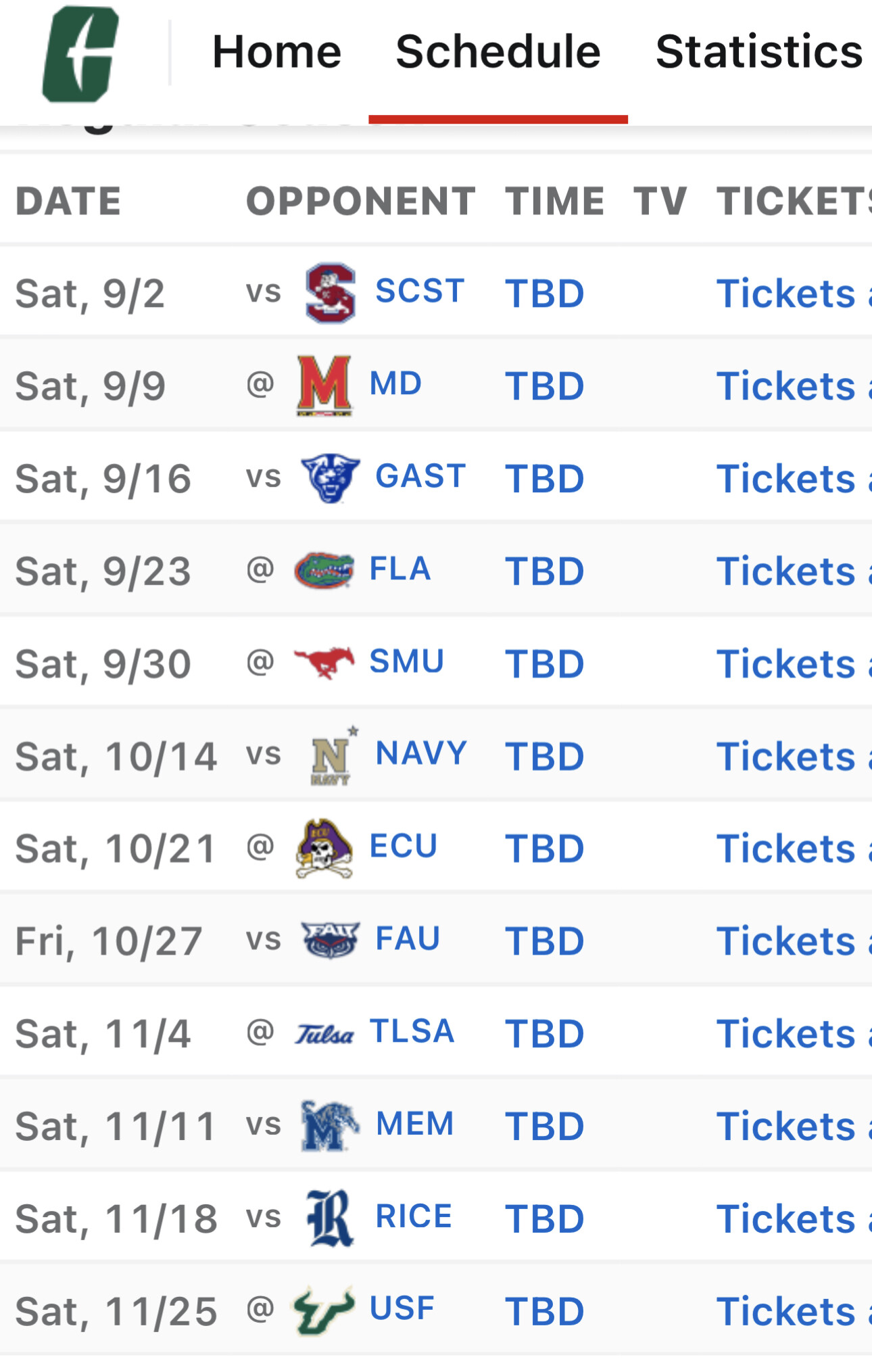Click the Memphis Tigers logo
The image size is (872, 1372).
point(329,1125)
